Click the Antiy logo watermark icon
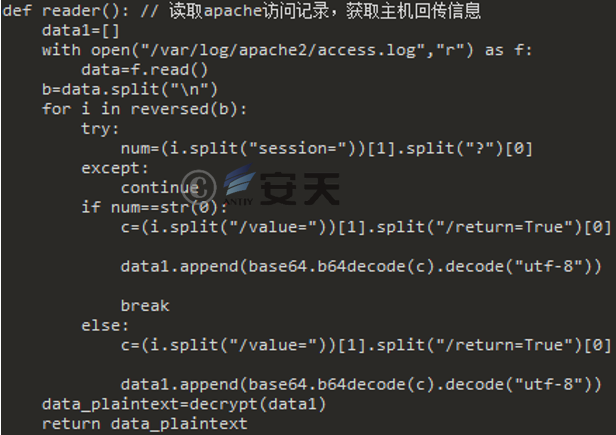This screenshot has height=435, width=616. click(239, 185)
